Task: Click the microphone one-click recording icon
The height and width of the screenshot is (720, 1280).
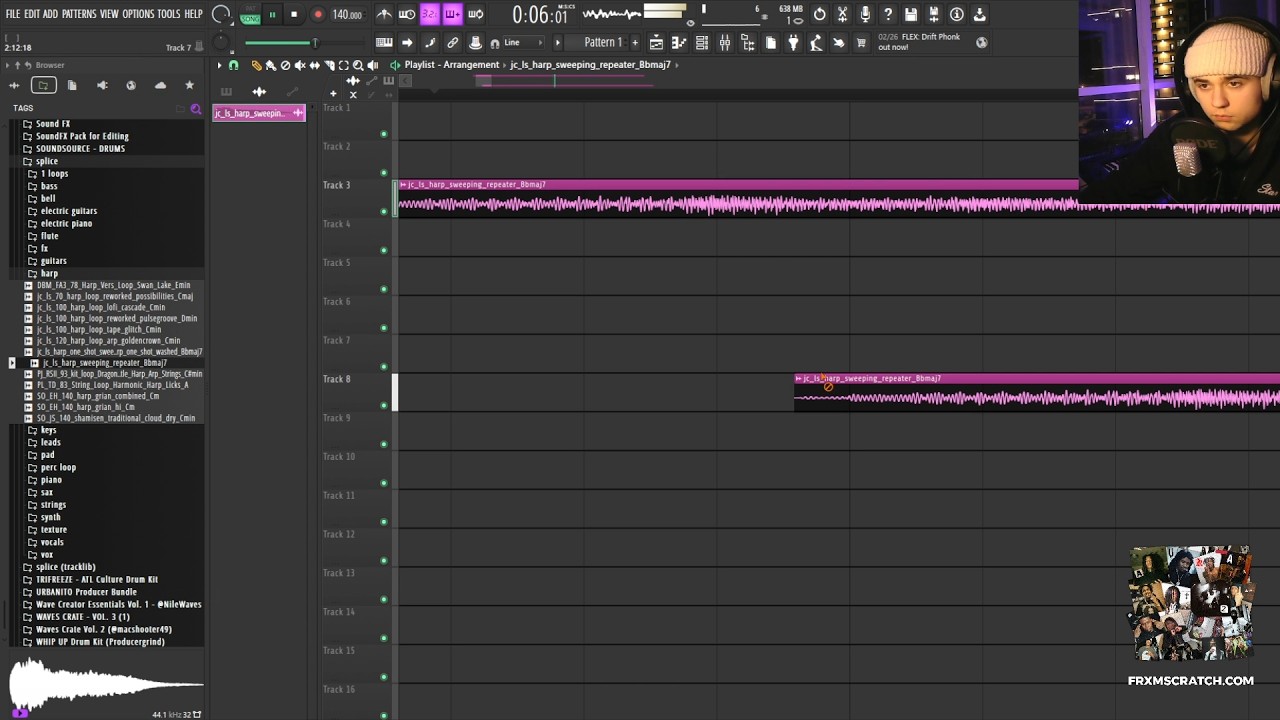Action: click(866, 14)
